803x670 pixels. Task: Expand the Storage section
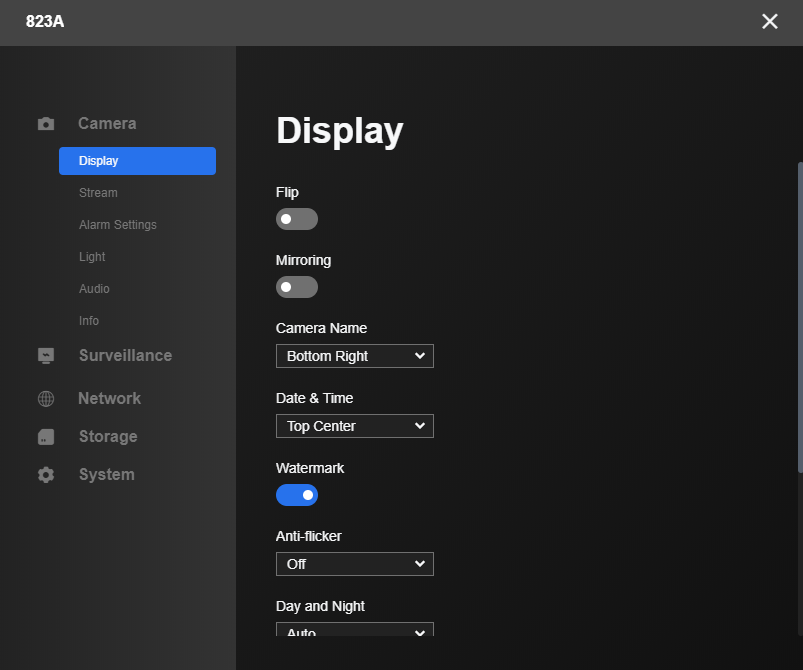point(108,436)
